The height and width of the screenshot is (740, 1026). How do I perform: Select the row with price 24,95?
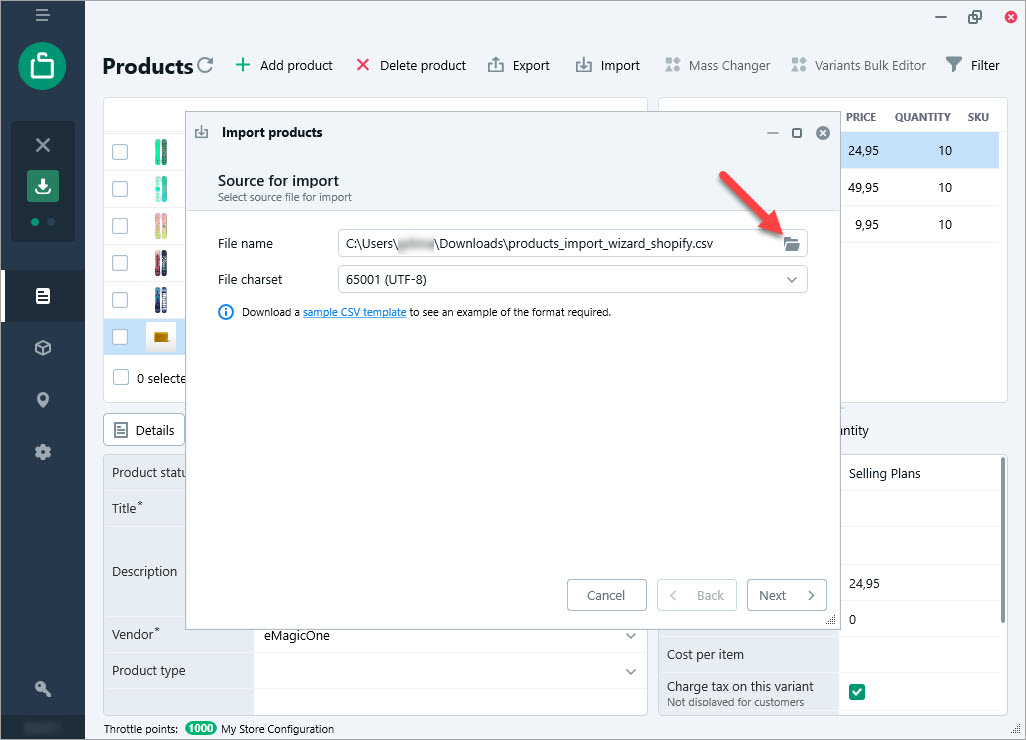(920, 150)
